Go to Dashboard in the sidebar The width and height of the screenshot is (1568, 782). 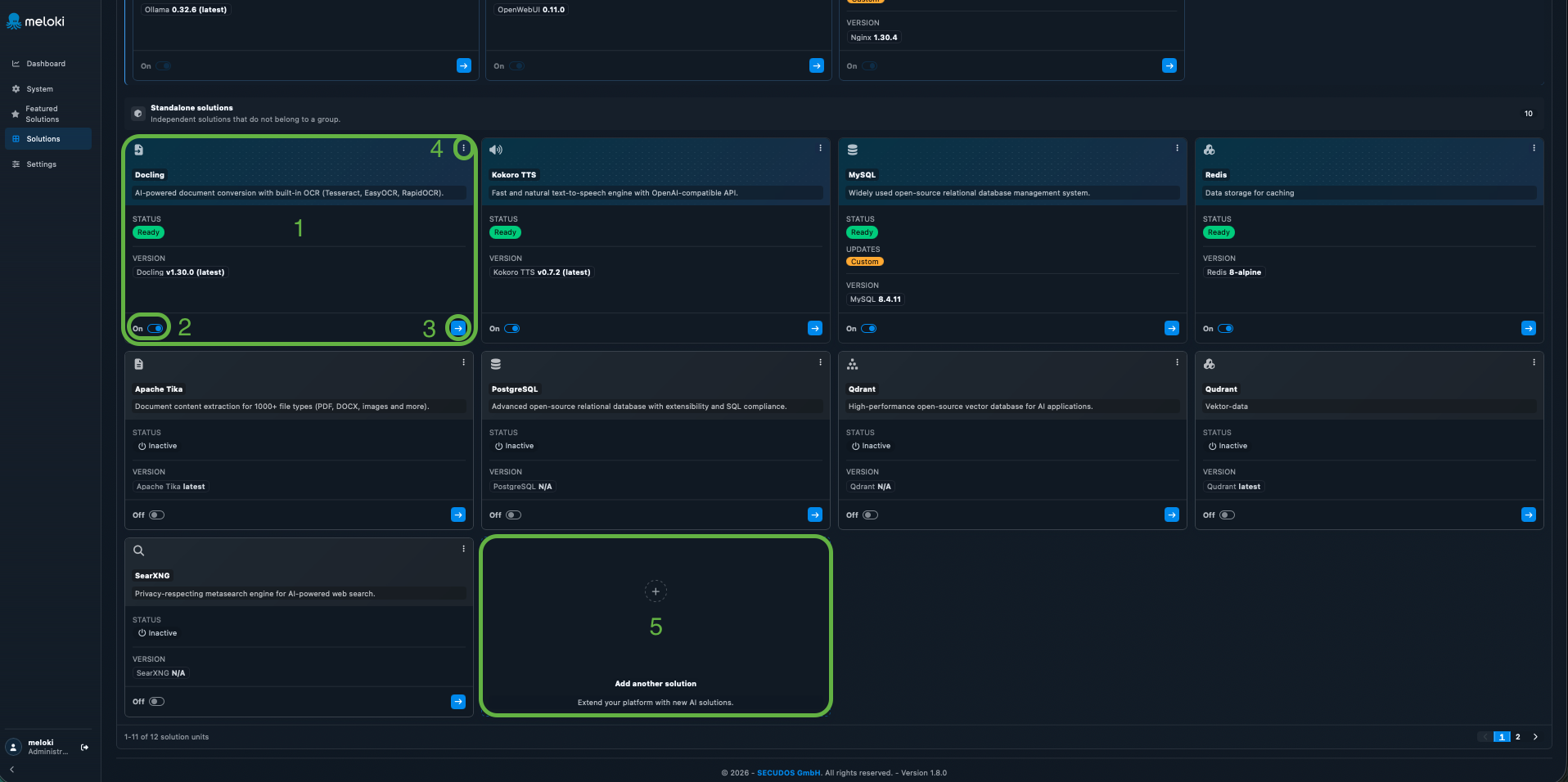pyautogui.click(x=48, y=64)
